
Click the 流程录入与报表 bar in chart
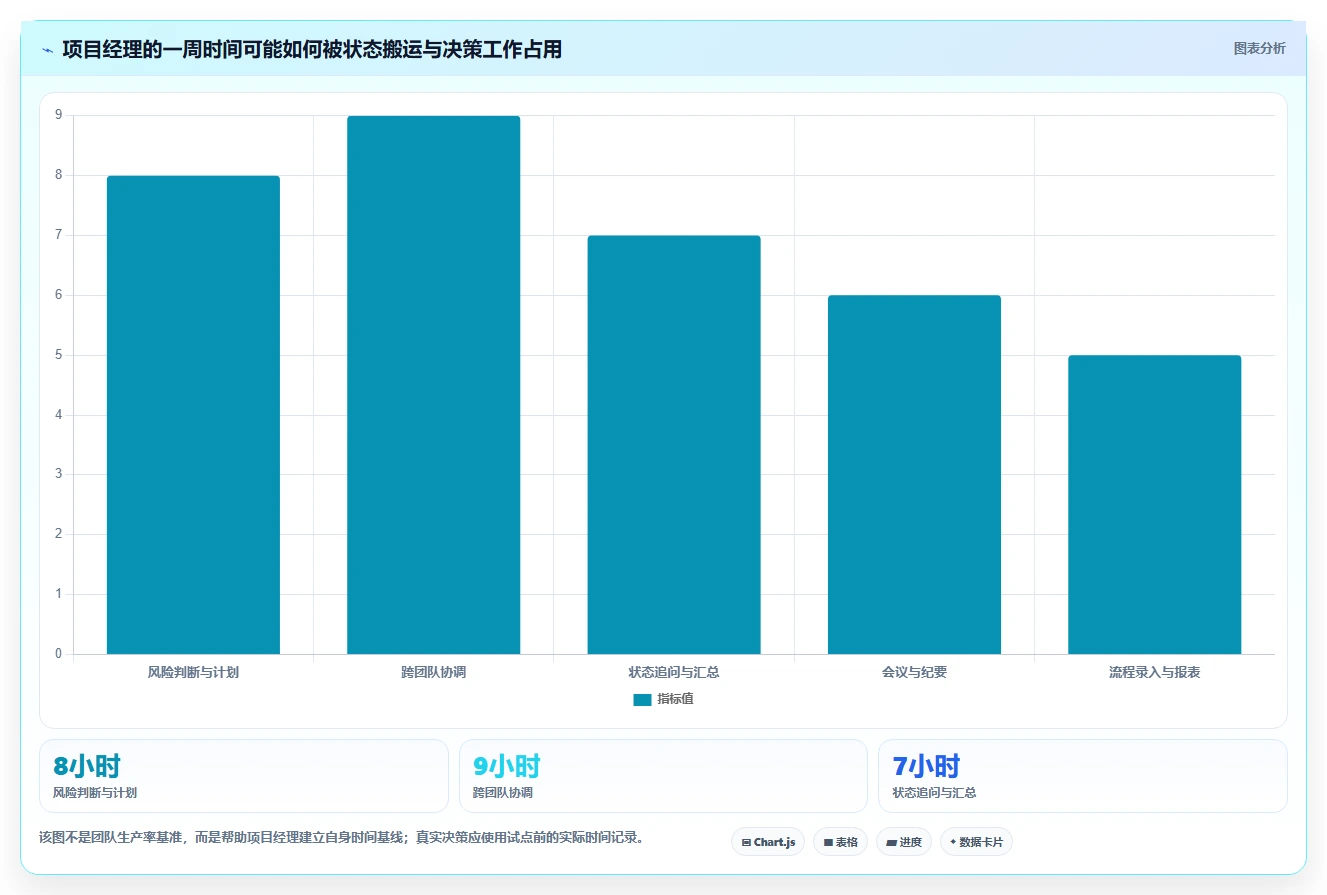click(x=1154, y=505)
